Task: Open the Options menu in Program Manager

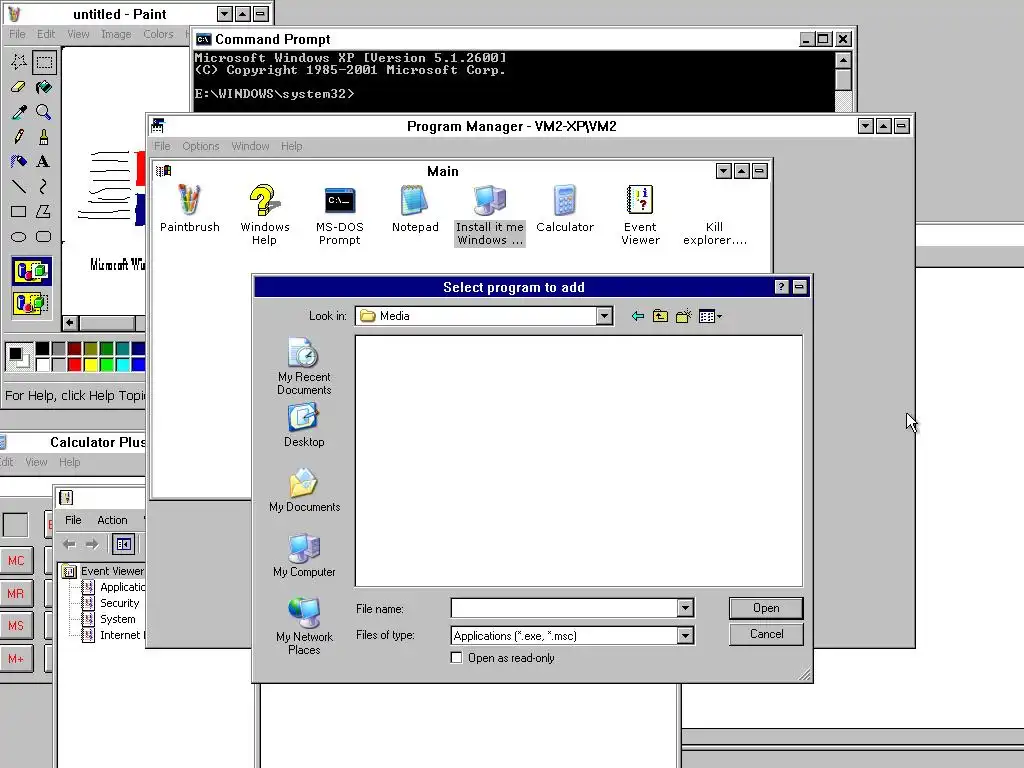Action: pyautogui.click(x=200, y=146)
